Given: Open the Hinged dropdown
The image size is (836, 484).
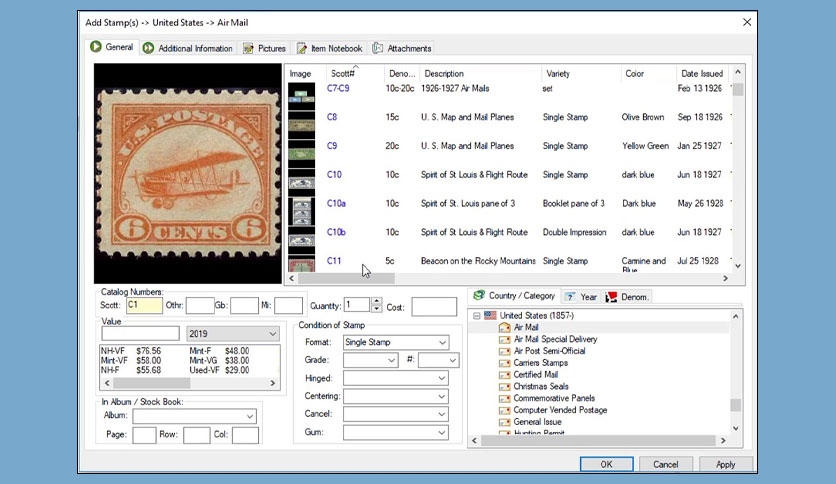Looking at the screenshot, I should 441,378.
